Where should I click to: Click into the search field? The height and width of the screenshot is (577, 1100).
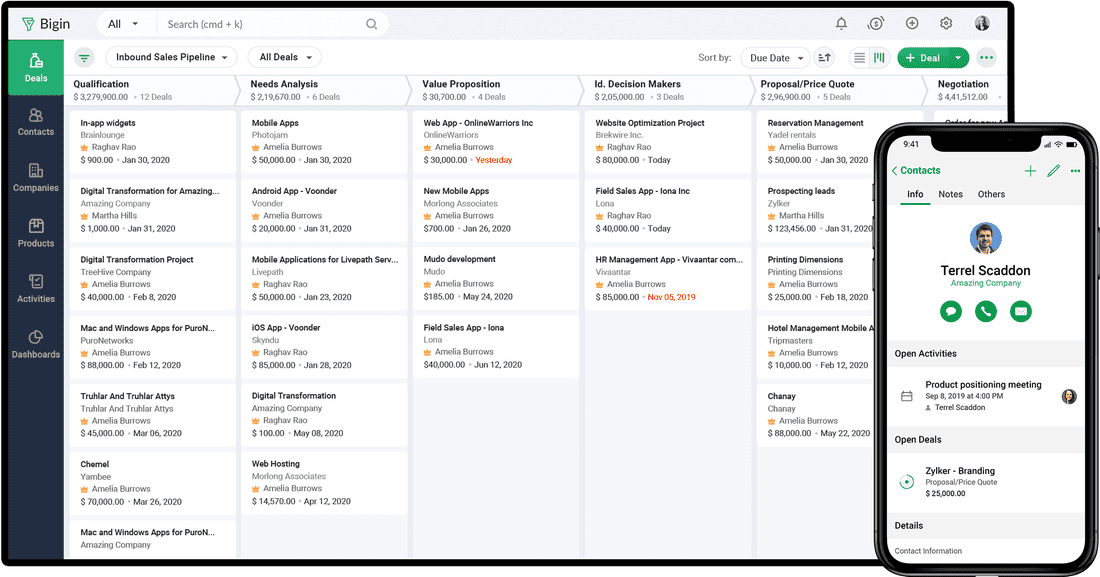[x=263, y=24]
